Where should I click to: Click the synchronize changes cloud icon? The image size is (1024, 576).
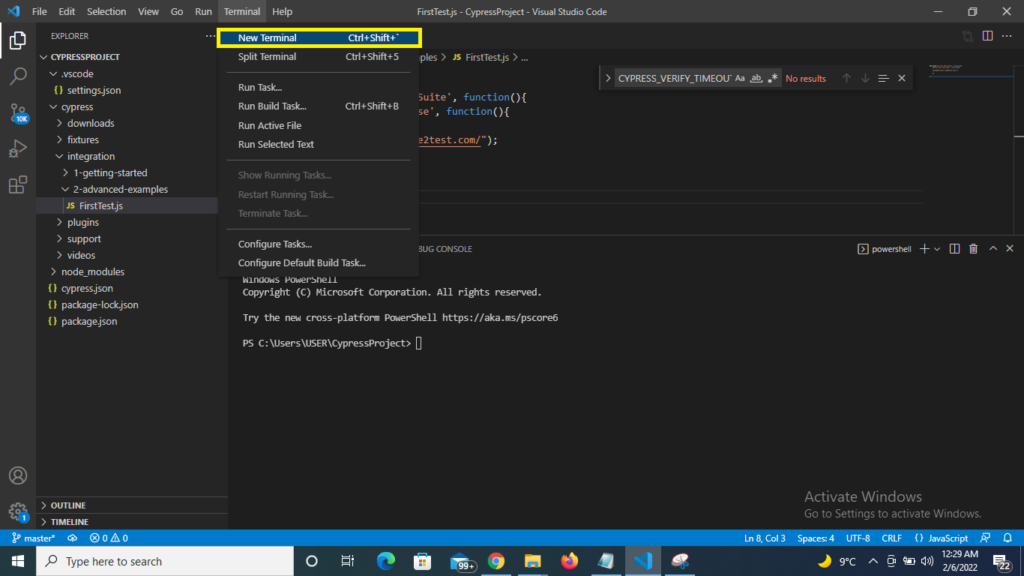click(72, 538)
